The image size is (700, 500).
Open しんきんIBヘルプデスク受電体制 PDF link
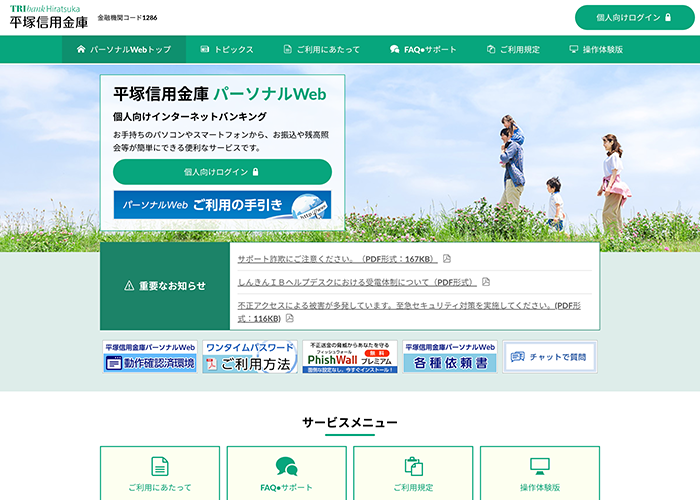[x=357, y=282]
